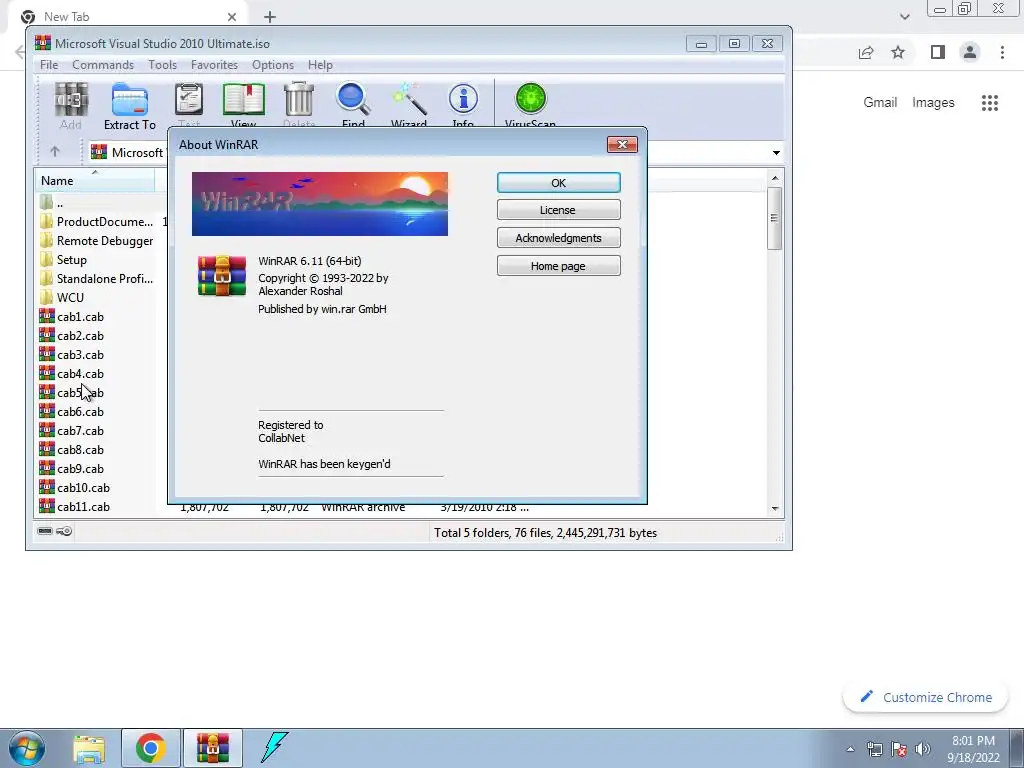This screenshot has height=768, width=1024.
Task: Click the Test toolbar icon
Action: pos(189,100)
